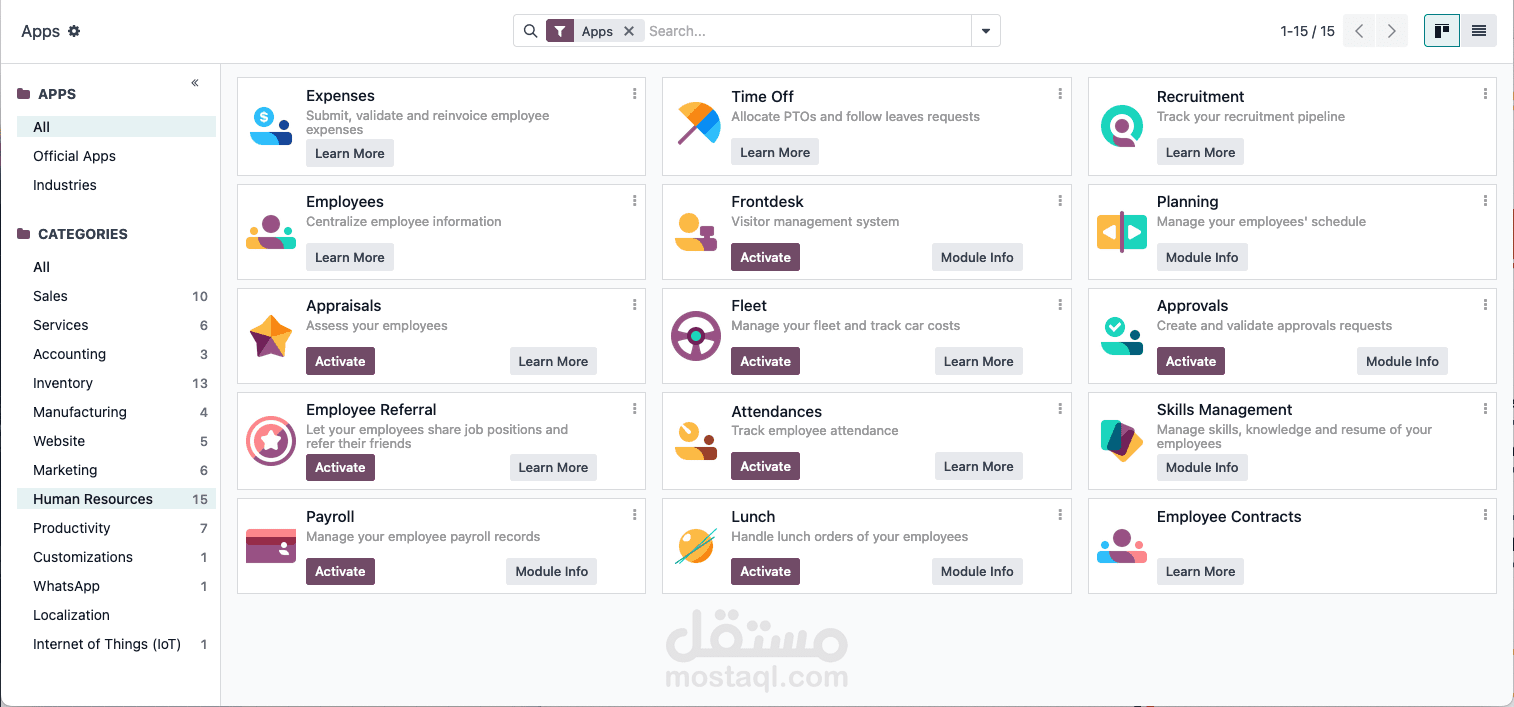Select Official Apps in sidebar
This screenshot has height=707, width=1514.
point(116,156)
